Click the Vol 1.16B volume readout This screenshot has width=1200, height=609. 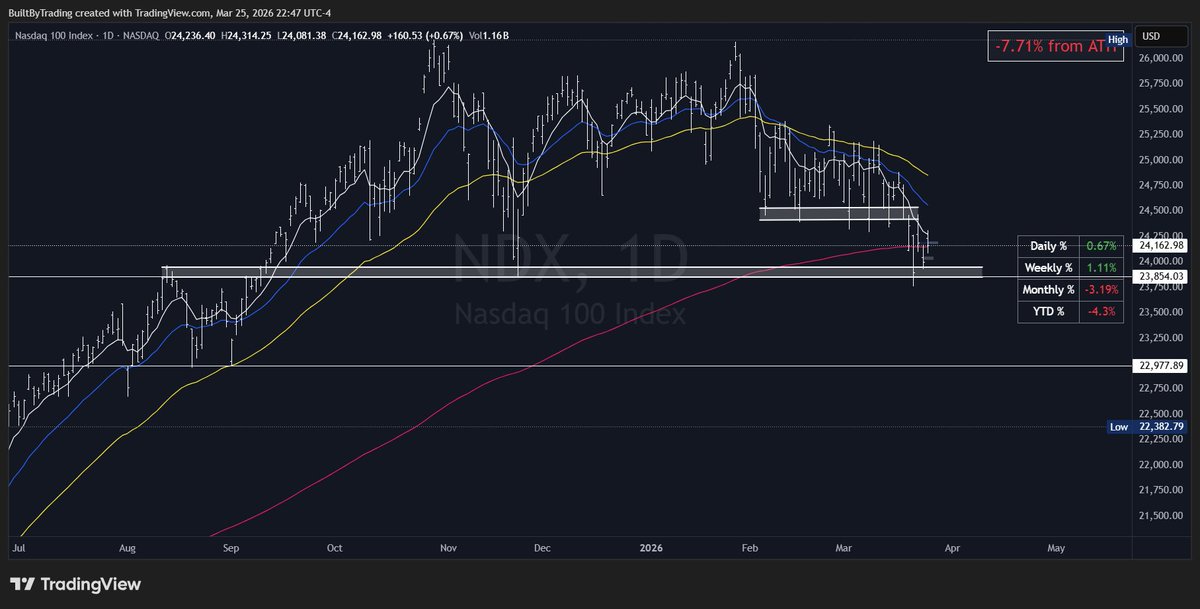pos(489,36)
